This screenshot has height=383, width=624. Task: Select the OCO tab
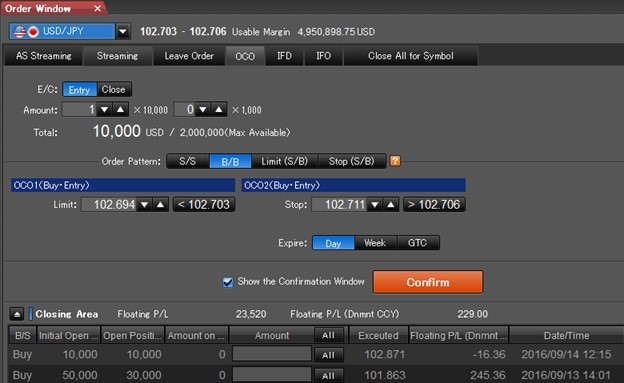[245, 56]
